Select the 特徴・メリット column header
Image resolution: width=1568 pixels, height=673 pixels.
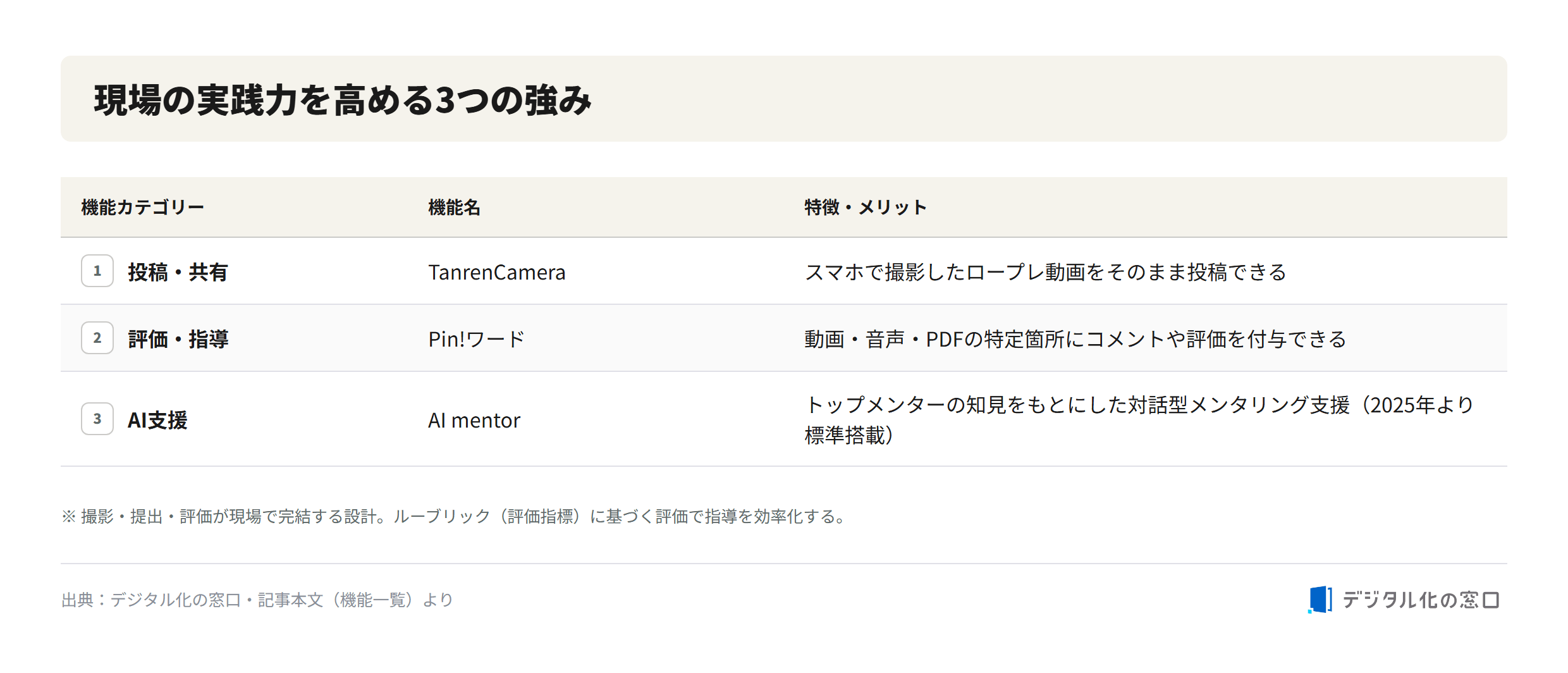point(866,207)
